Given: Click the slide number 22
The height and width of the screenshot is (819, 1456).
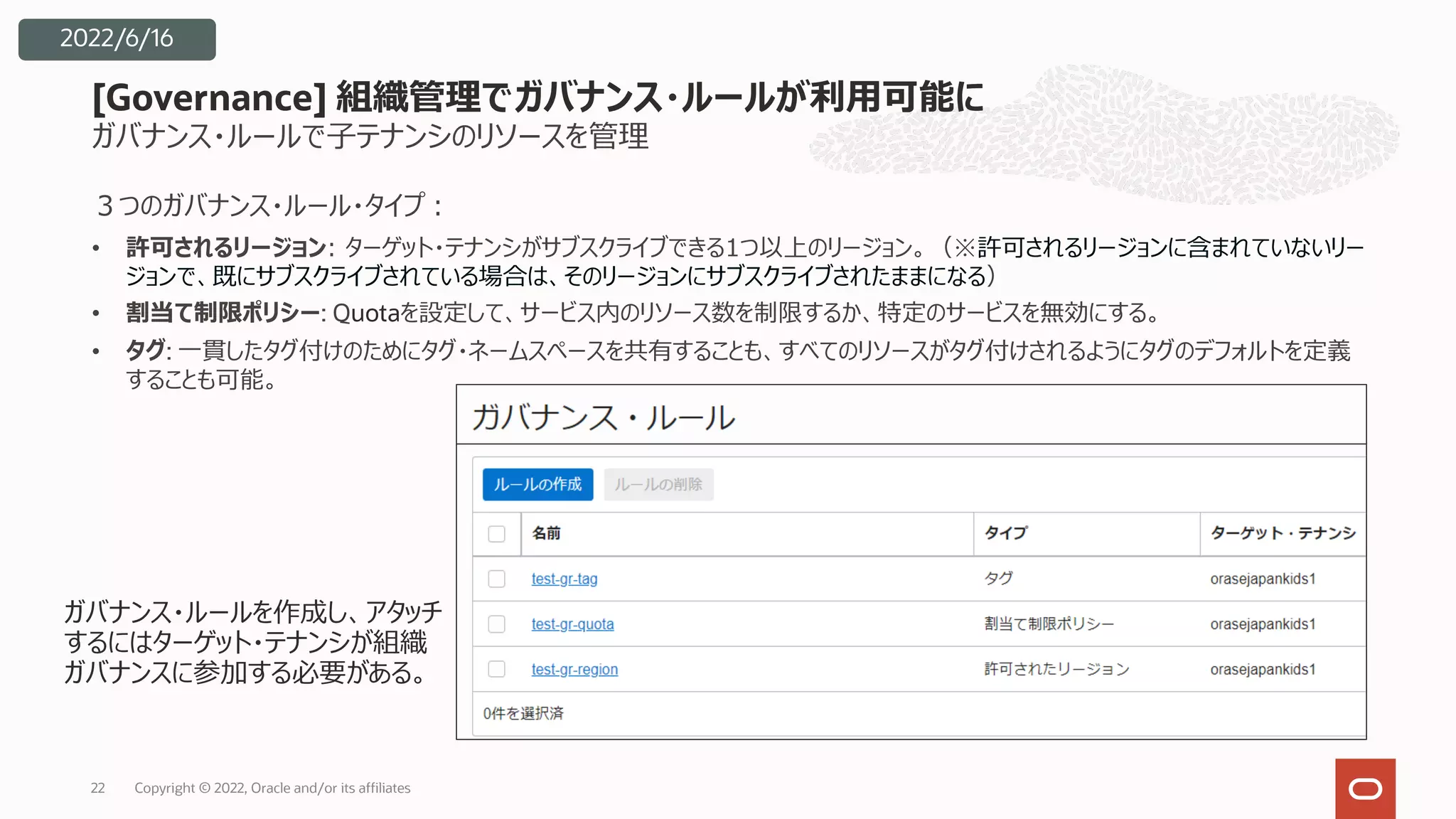Looking at the screenshot, I should pyautogui.click(x=98, y=788).
